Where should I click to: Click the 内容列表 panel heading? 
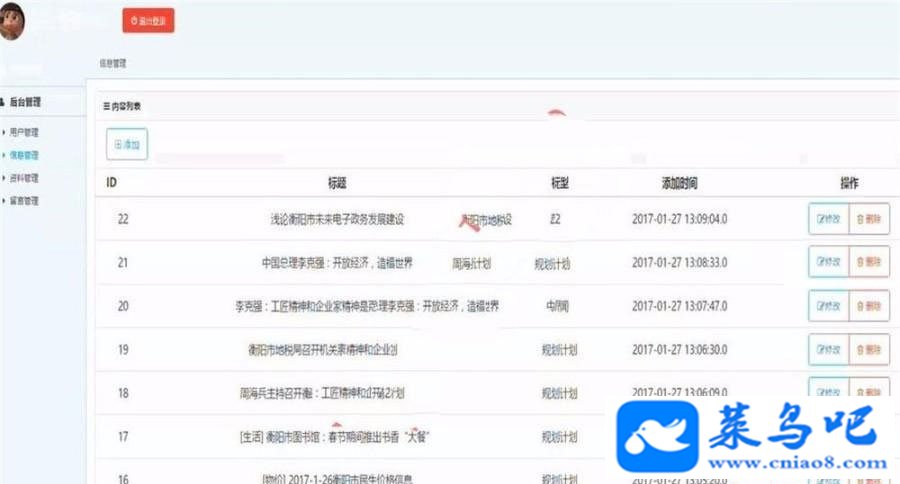tap(122, 106)
